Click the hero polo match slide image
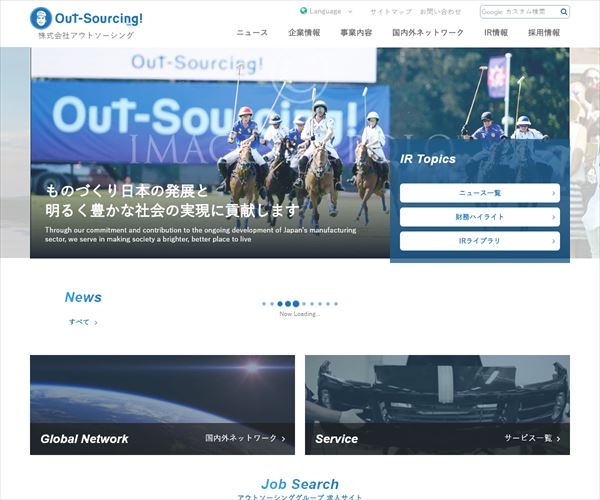 tap(210, 153)
